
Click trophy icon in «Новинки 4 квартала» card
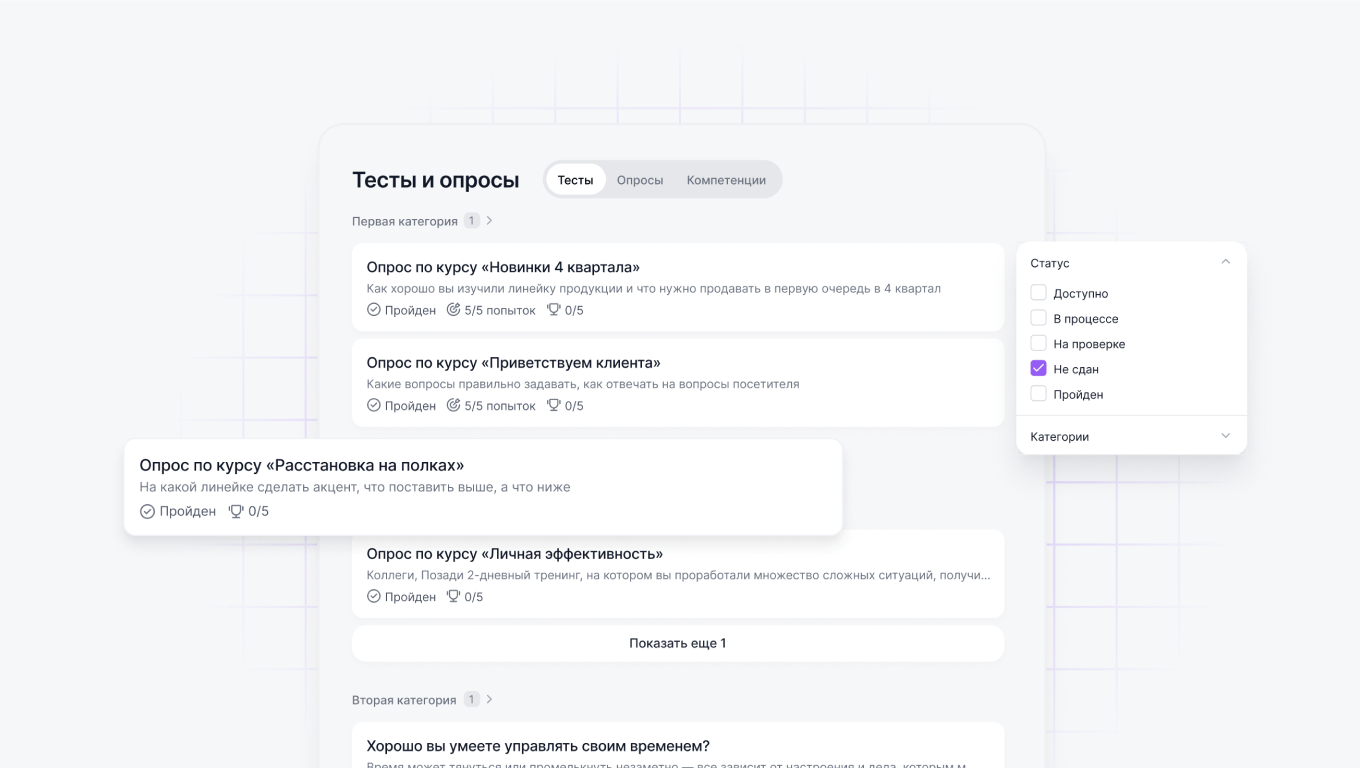tap(553, 310)
